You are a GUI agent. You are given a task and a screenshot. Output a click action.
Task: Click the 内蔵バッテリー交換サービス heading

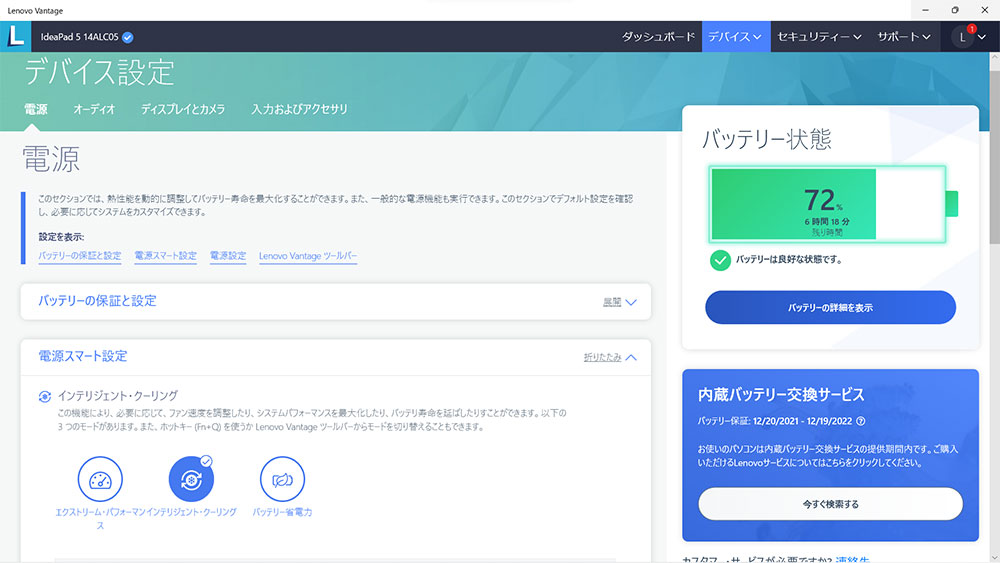781,395
